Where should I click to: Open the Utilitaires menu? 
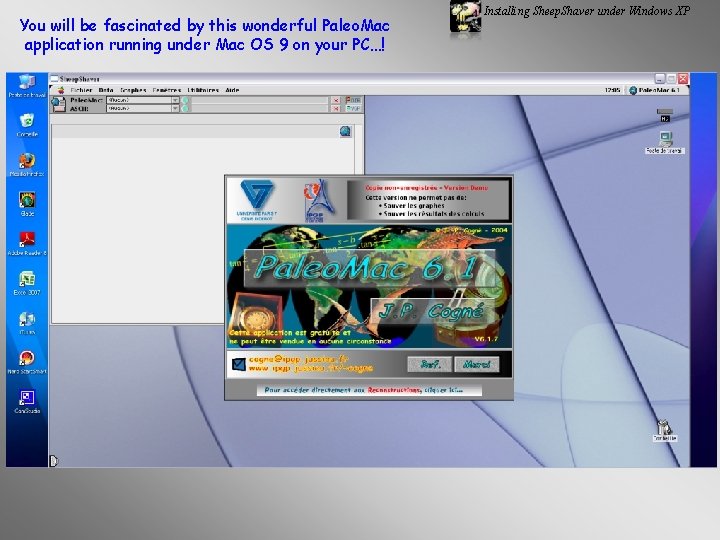tap(203, 90)
